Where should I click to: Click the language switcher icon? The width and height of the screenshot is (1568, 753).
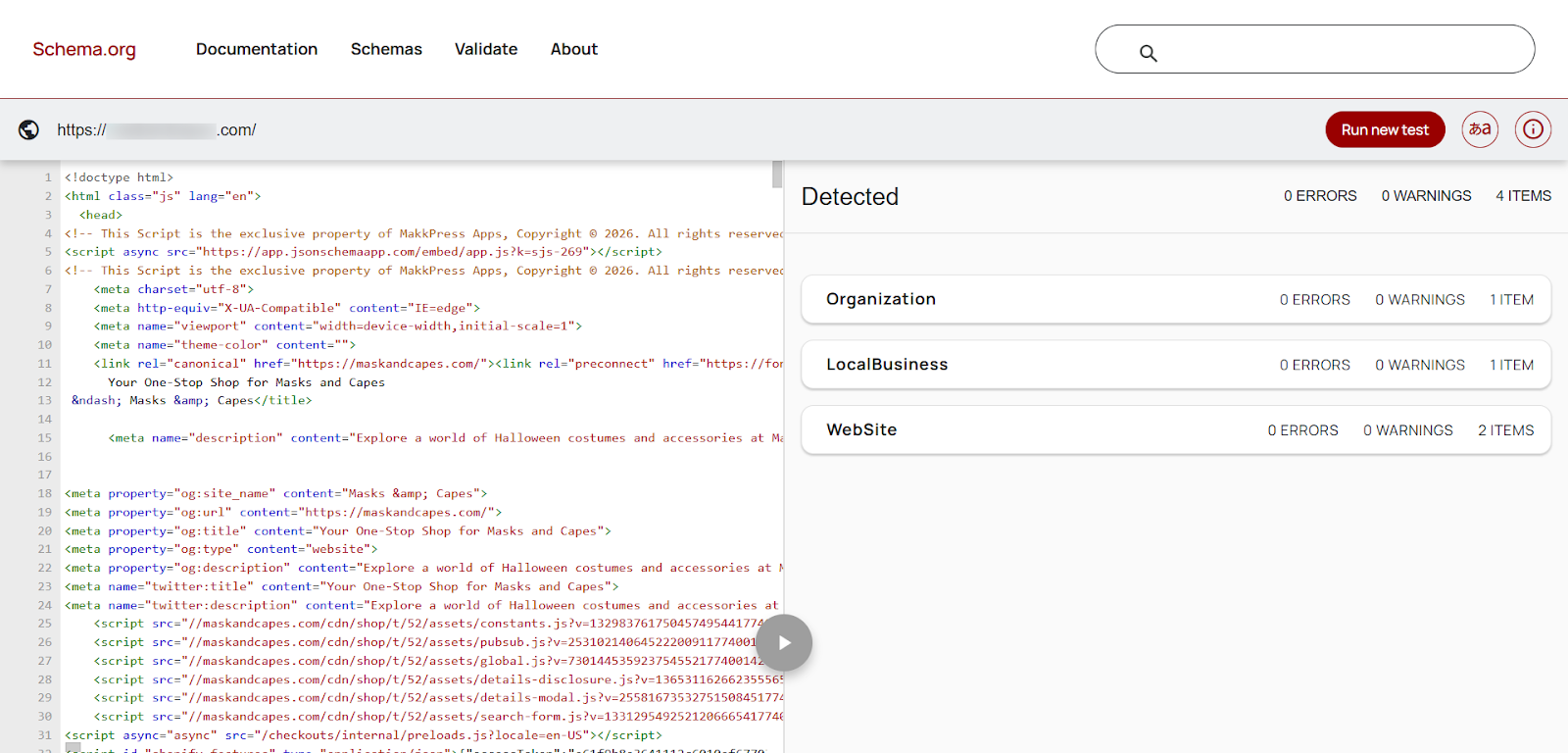coord(1480,129)
